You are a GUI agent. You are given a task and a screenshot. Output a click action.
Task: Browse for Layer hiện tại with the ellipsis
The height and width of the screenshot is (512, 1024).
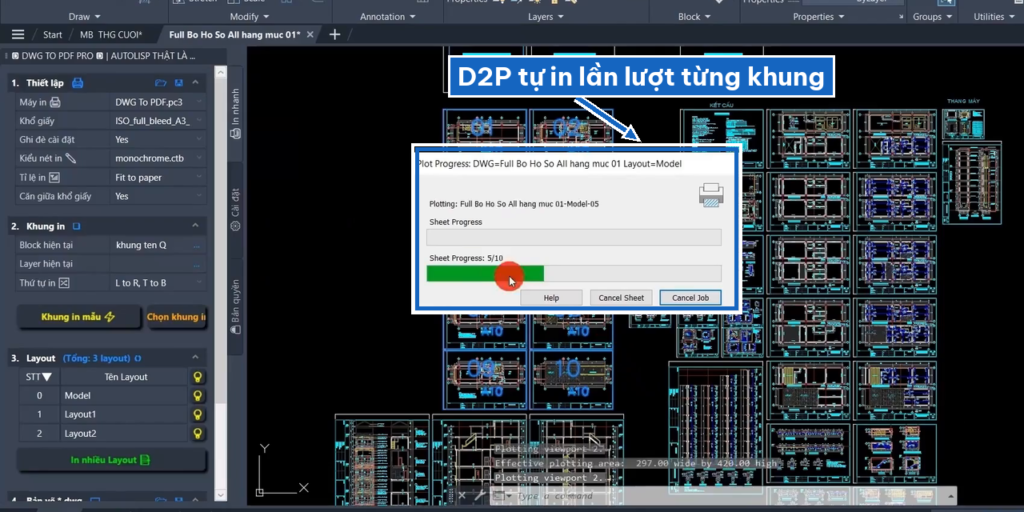197,264
